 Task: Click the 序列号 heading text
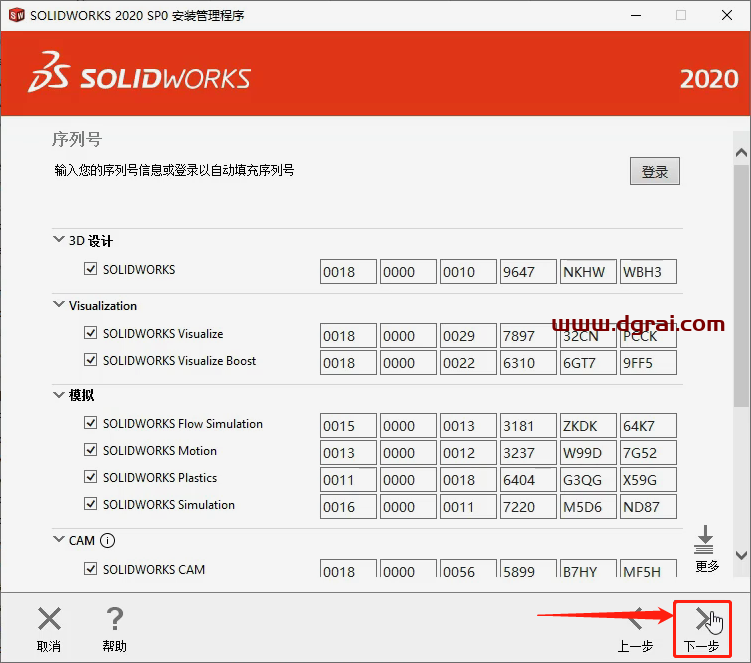tap(77, 139)
